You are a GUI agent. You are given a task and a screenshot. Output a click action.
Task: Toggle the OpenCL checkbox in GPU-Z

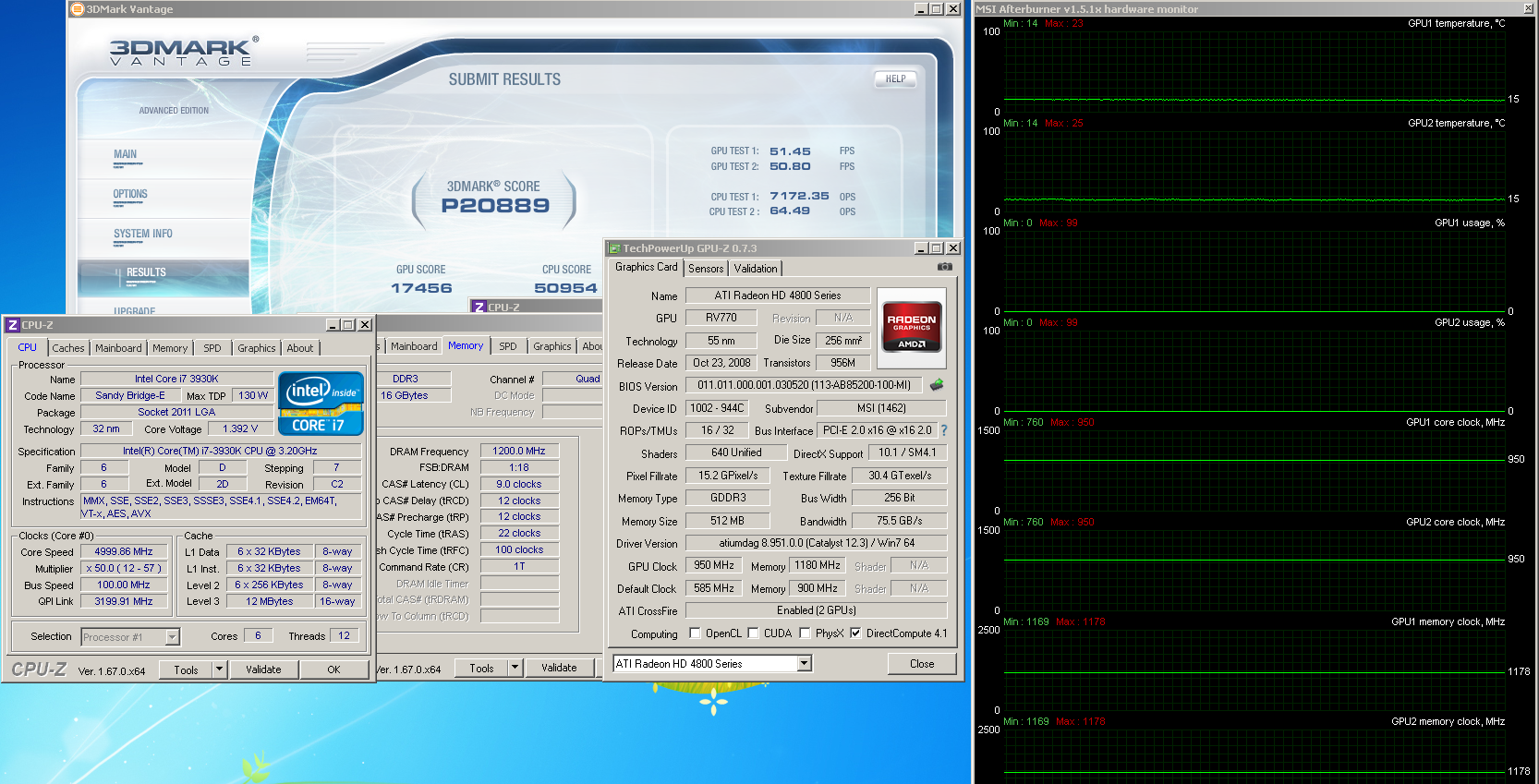click(696, 633)
